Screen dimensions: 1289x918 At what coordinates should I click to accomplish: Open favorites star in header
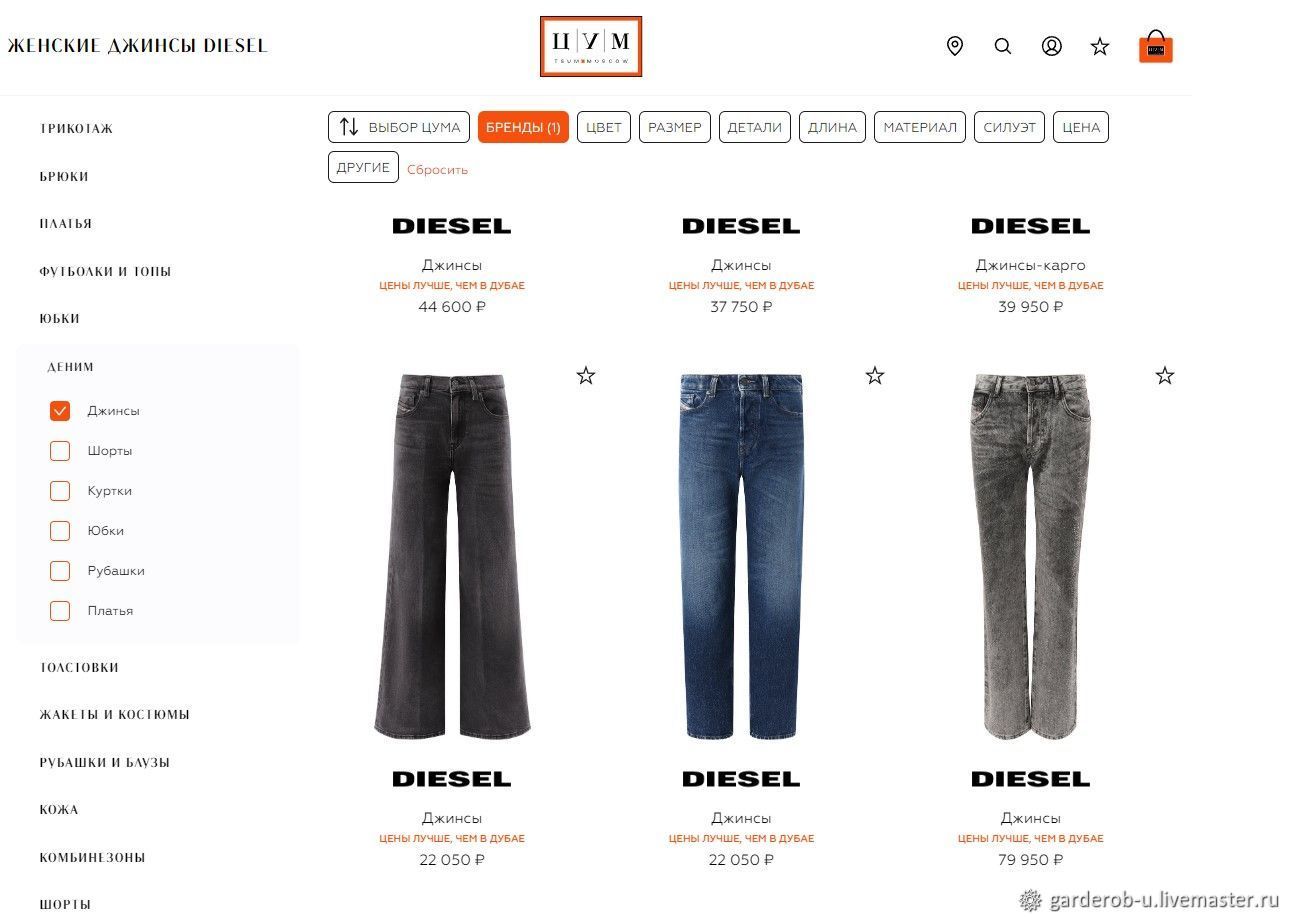tap(1100, 46)
